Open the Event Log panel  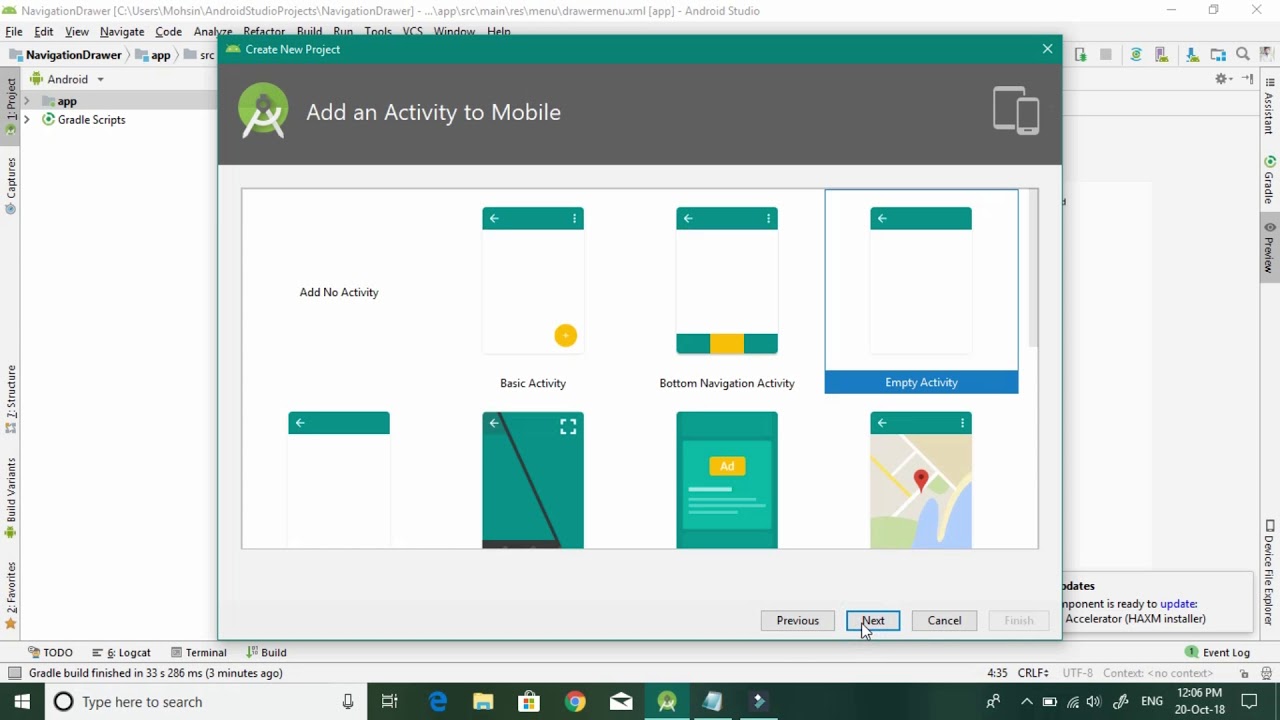[x=1217, y=652]
